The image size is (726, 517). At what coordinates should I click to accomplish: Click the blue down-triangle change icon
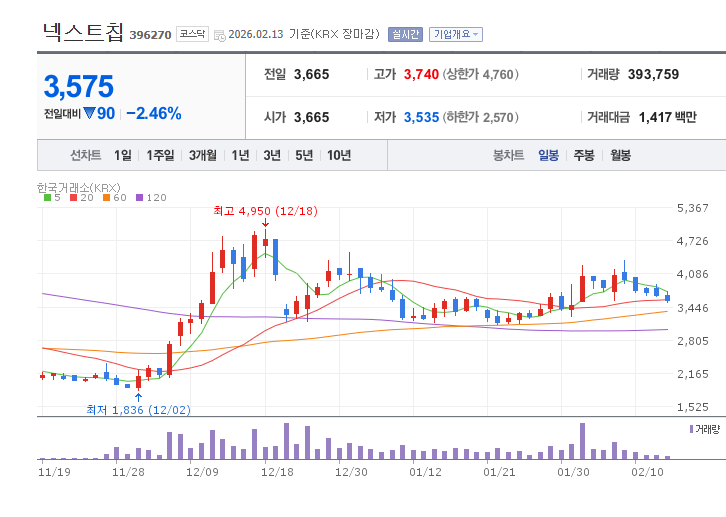click(89, 113)
